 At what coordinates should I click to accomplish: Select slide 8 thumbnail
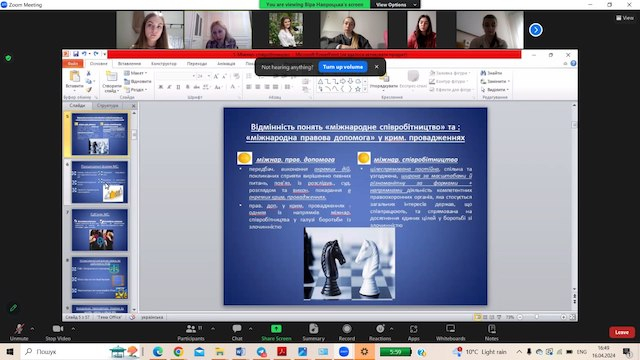tap(100, 278)
